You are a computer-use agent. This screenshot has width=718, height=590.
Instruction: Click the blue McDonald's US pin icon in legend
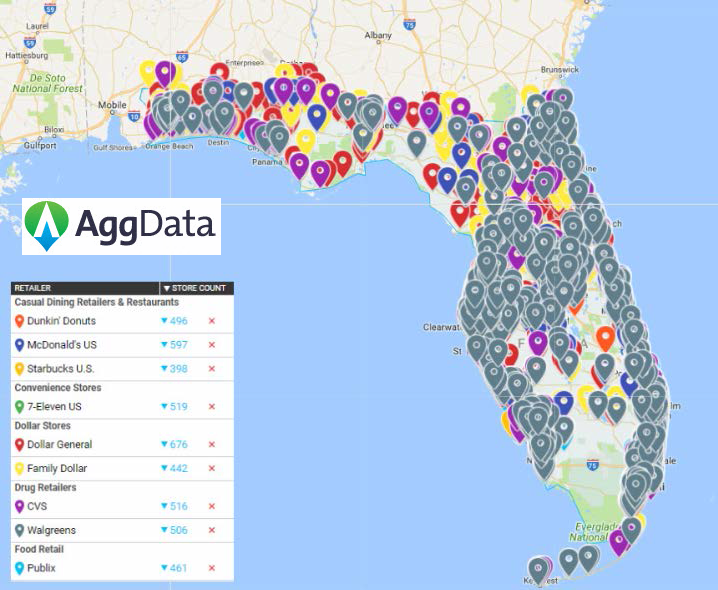(19, 345)
